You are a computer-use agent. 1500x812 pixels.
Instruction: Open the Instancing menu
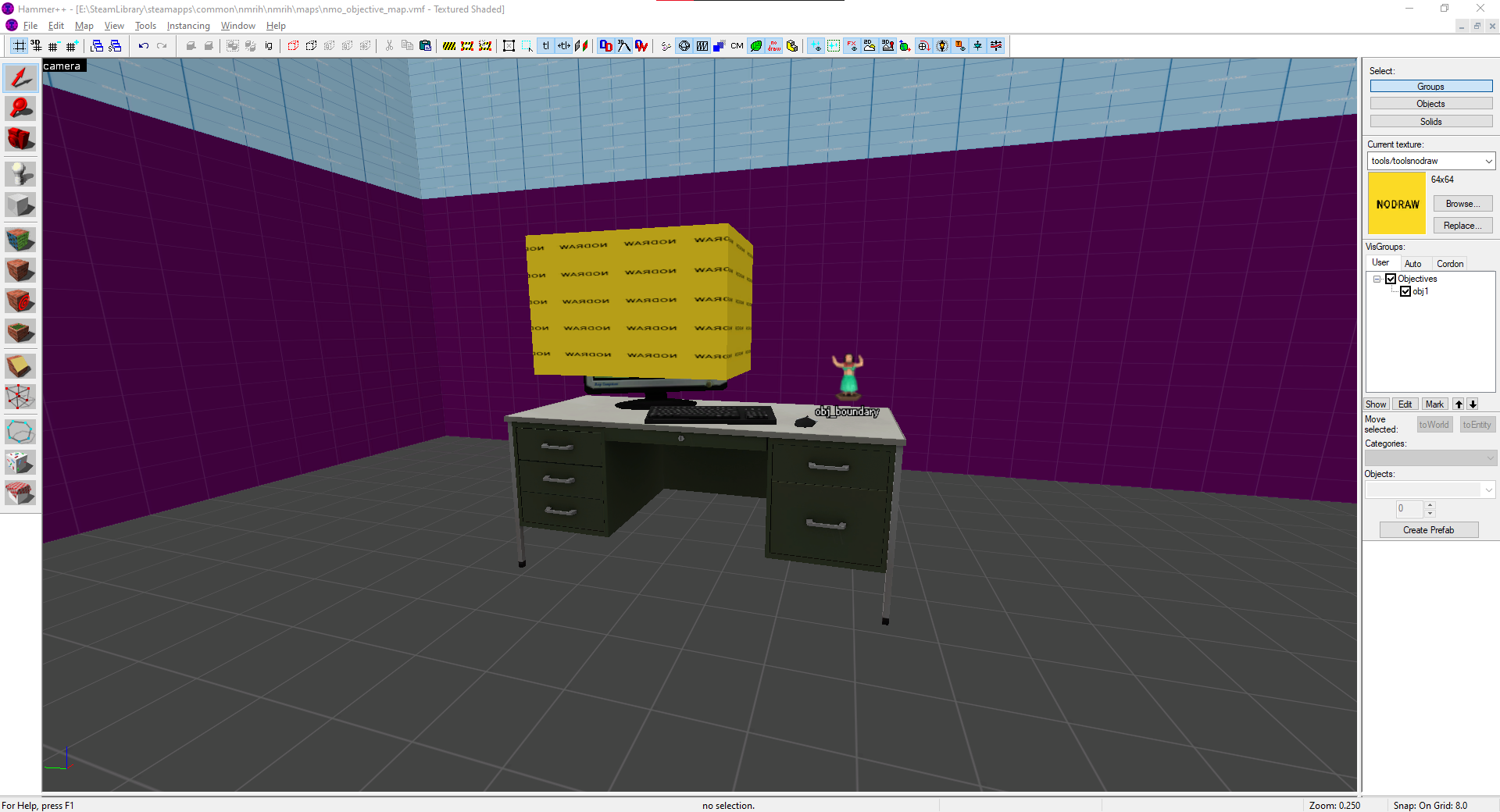point(188,26)
